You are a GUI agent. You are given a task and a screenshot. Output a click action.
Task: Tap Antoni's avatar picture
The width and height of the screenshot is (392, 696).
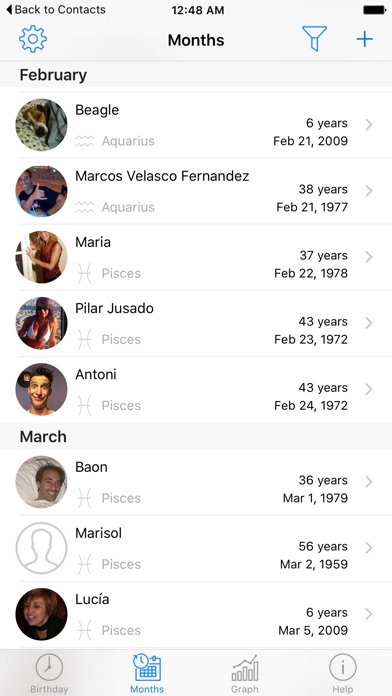(41, 389)
